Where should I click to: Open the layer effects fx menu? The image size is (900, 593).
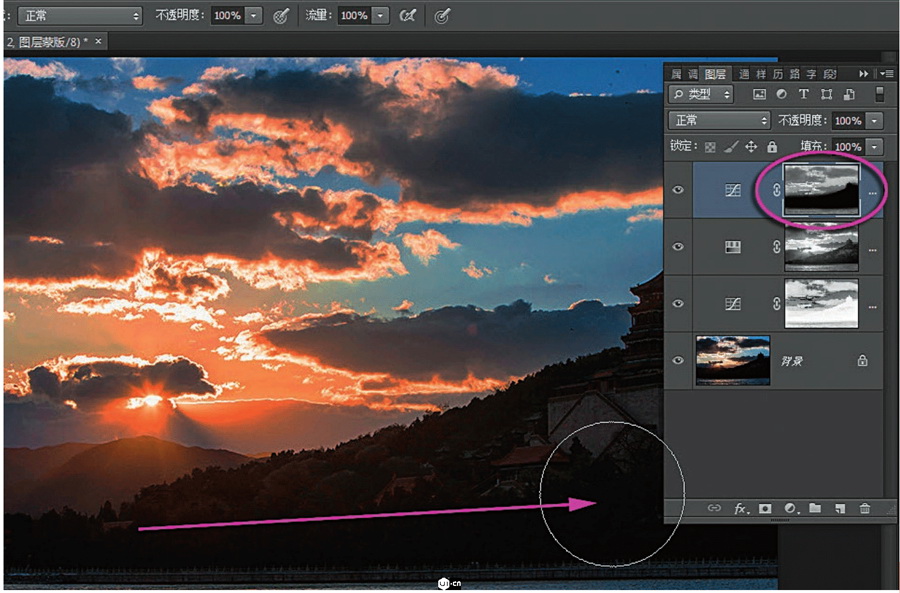(741, 509)
